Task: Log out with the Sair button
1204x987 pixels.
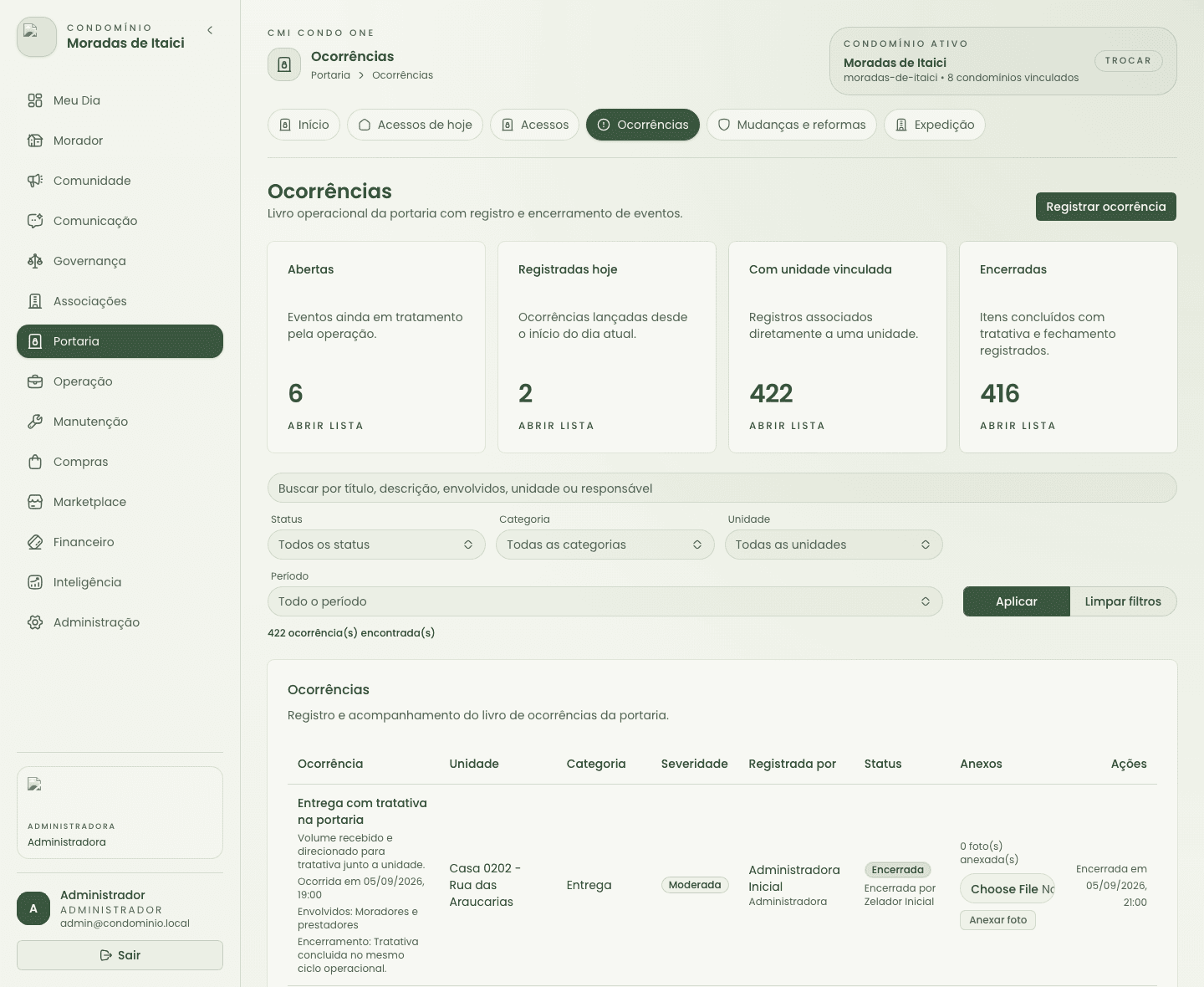Action: (120, 955)
